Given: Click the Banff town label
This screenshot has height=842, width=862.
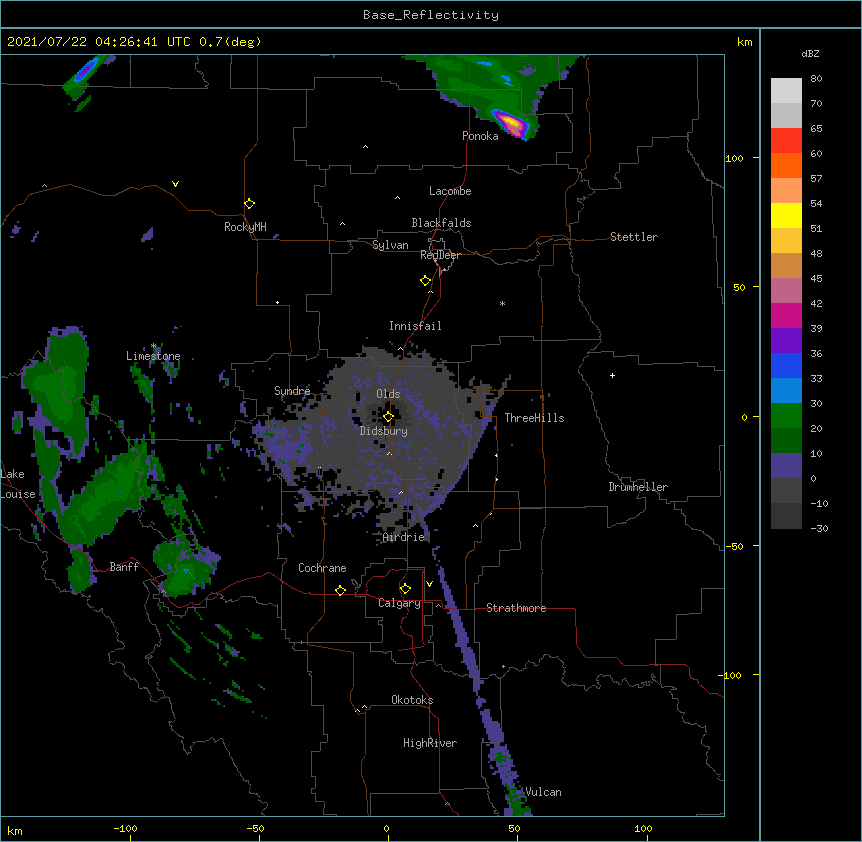Looking at the screenshot, I should click(x=124, y=567).
